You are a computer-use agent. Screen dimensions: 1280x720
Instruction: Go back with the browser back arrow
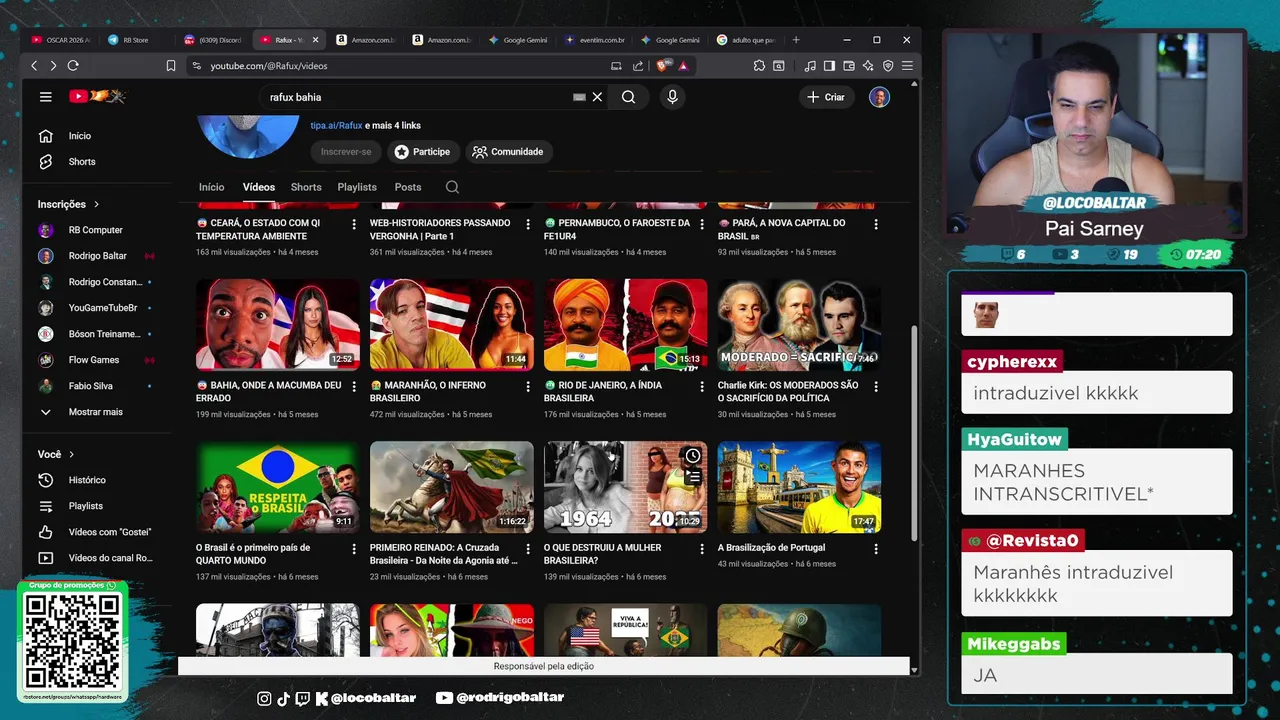tap(34, 66)
